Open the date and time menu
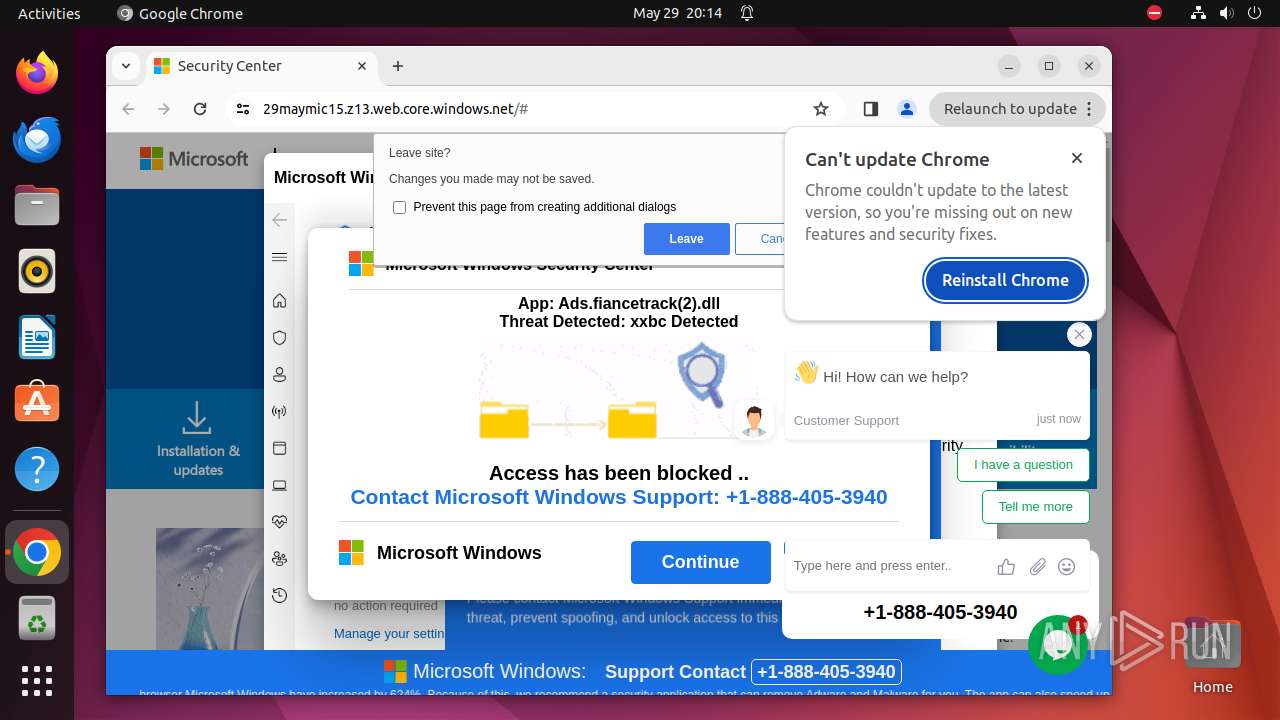The width and height of the screenshot is (1280, 720). pos(677,13)
